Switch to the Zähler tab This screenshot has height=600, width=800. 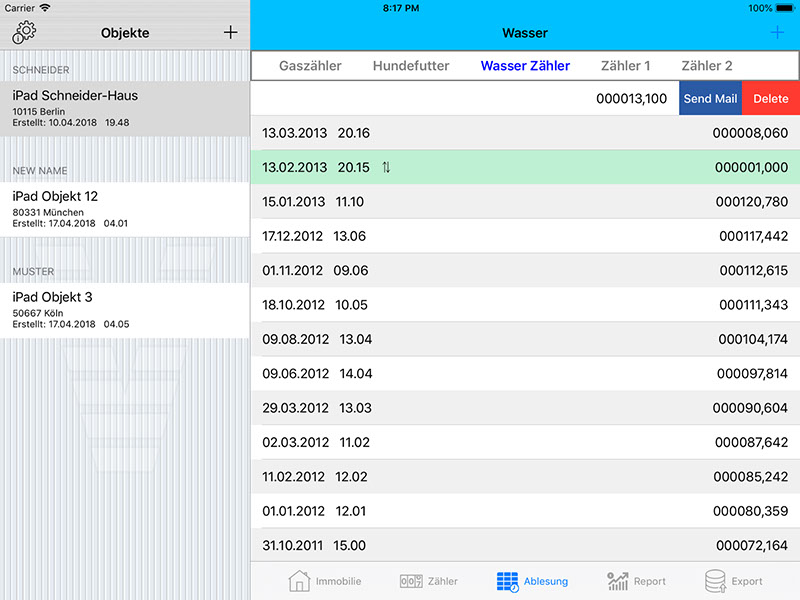point(428,581)
